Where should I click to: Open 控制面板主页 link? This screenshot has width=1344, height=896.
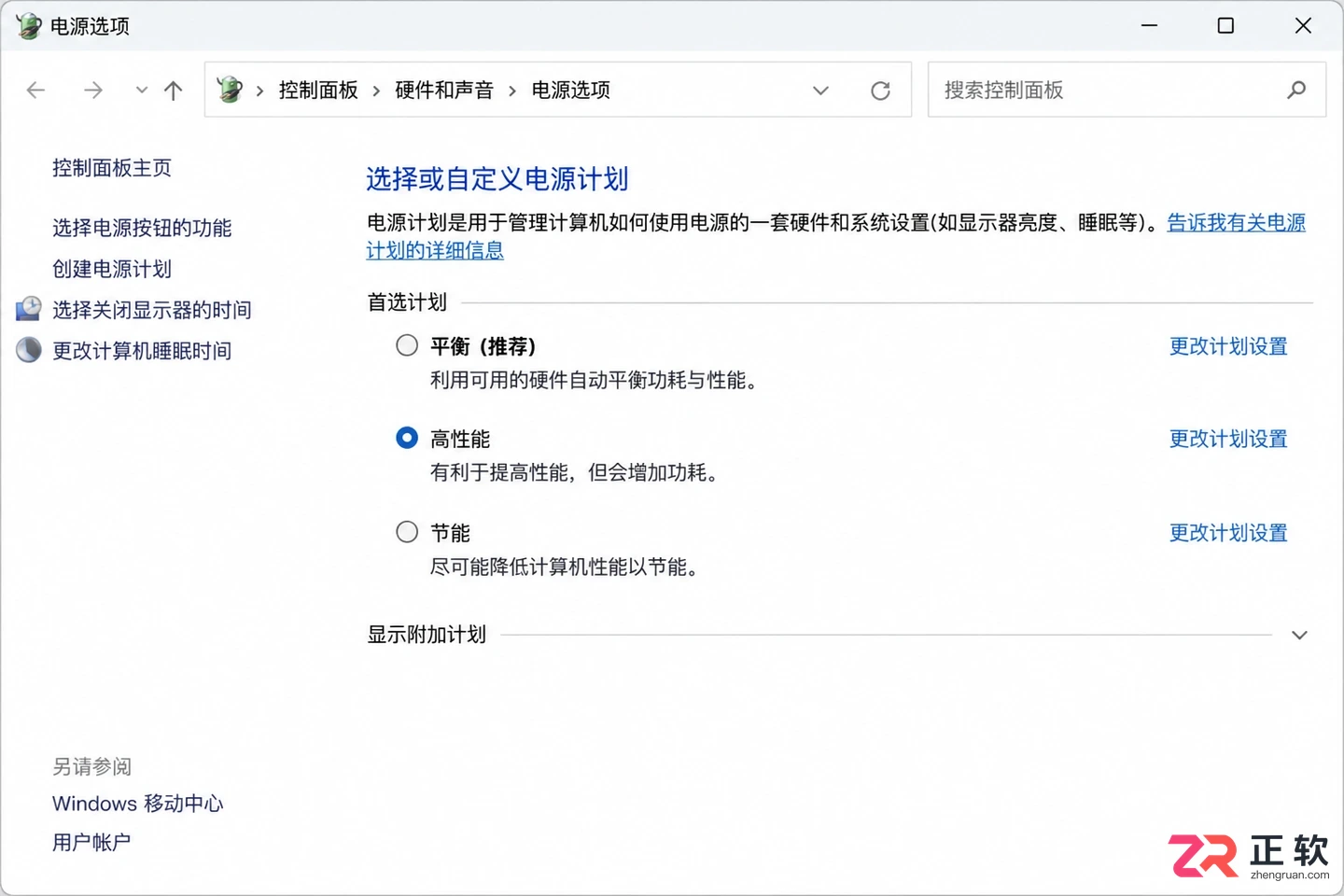click(112, 168)
